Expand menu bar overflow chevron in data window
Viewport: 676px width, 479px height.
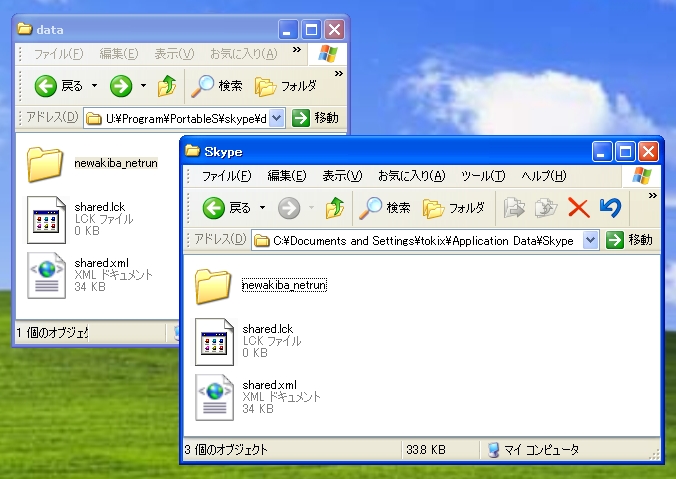[297, 50]
